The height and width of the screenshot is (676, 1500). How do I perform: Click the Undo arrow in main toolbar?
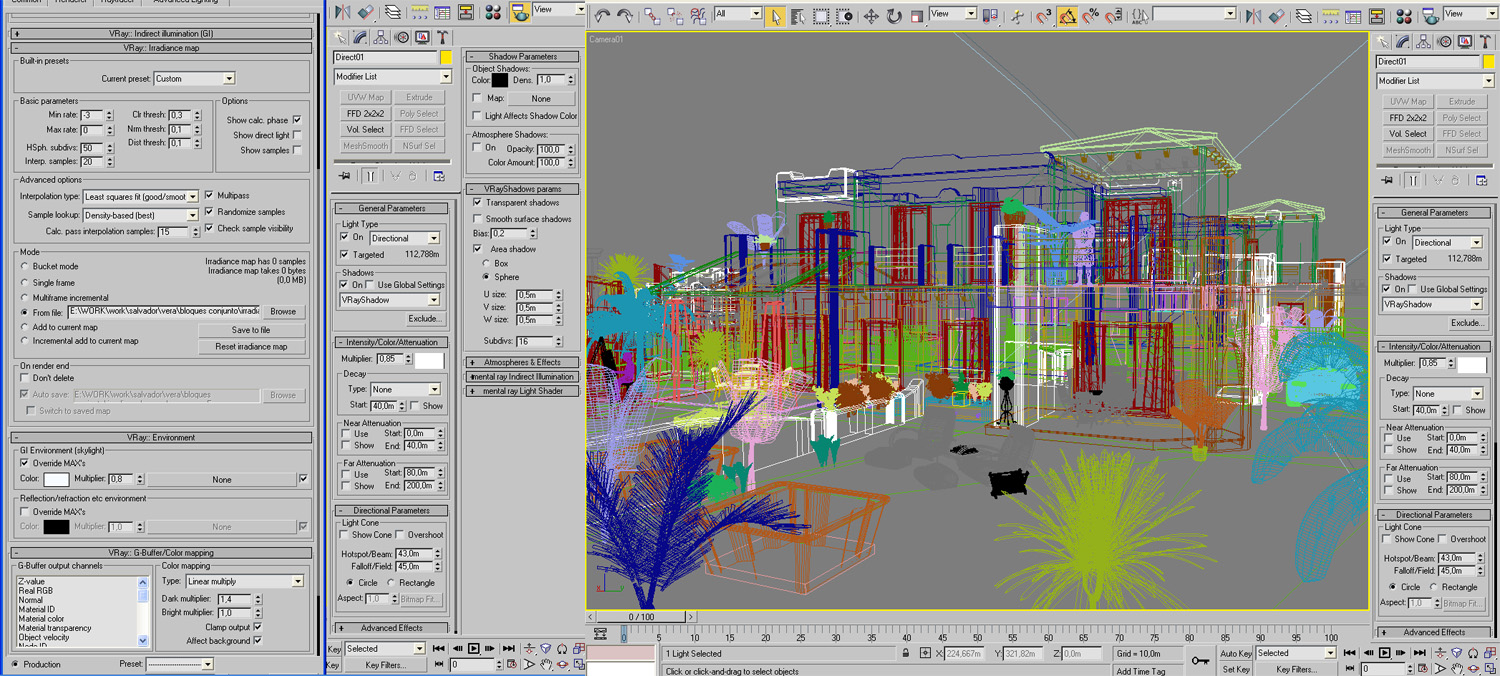[602, 16]
